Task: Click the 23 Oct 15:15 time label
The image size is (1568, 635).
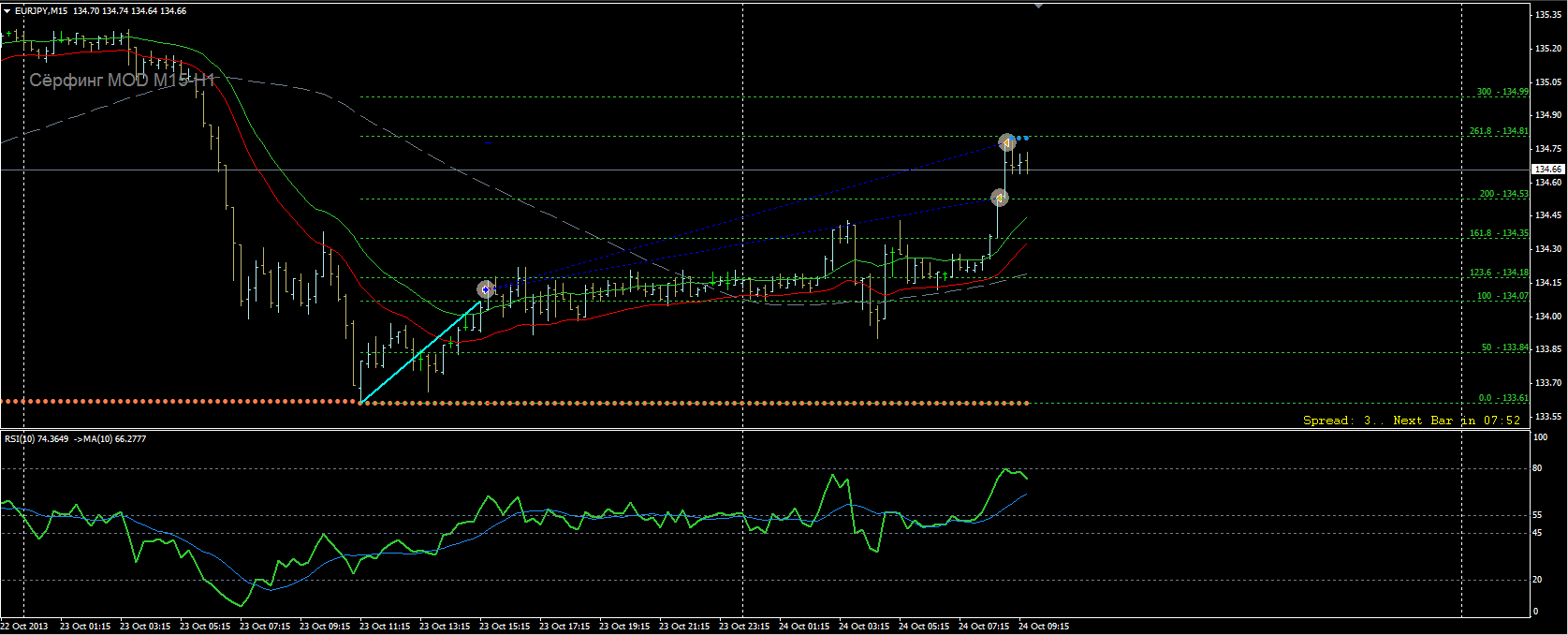Action: click(505, 626)
